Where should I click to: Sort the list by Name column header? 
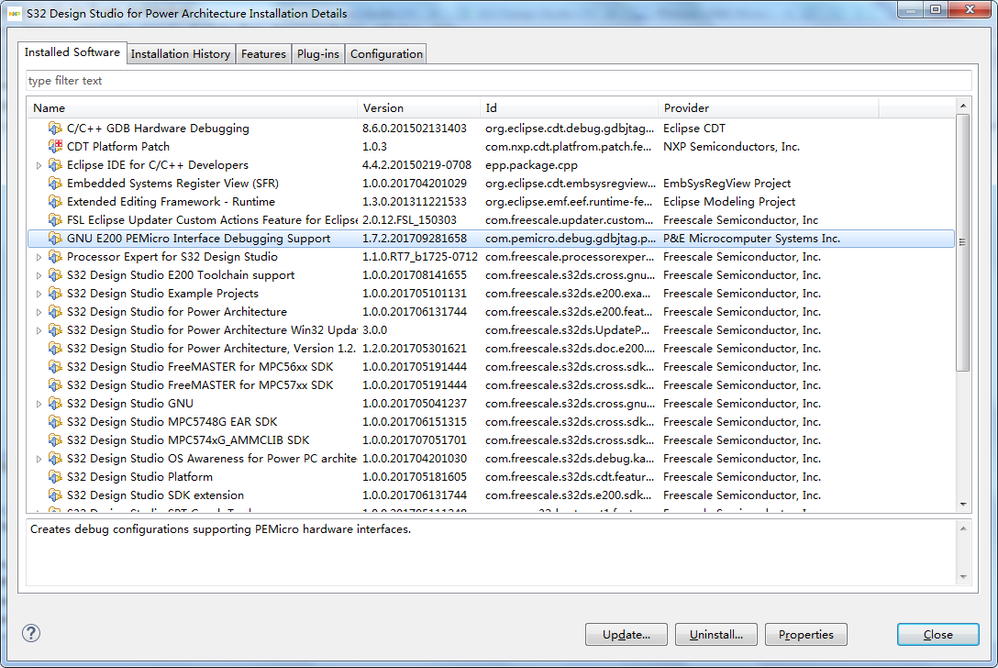coord(192,108)
